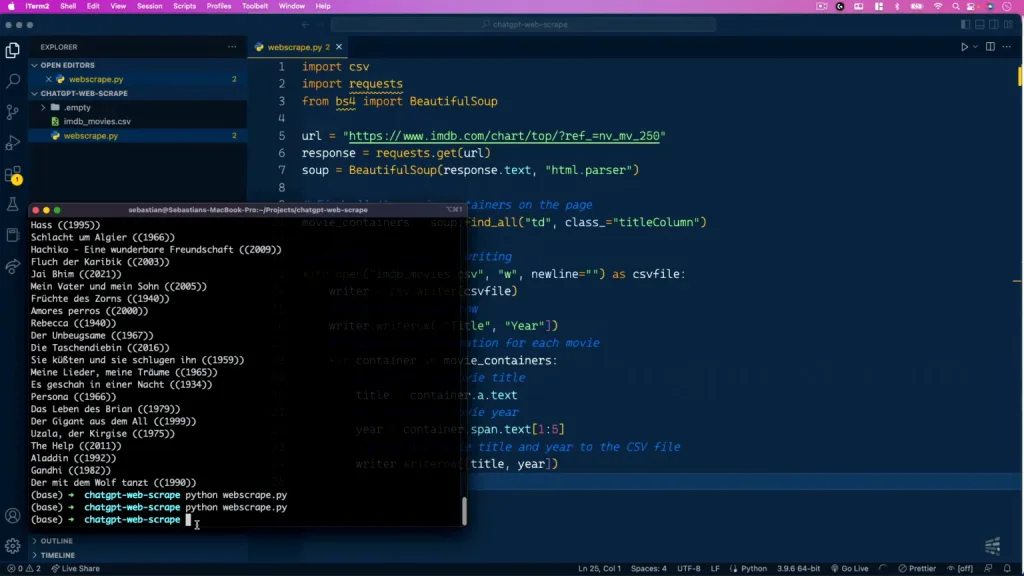Split the editor to the right
Viewport: 1024px width, 576px height.
point(991,47)
